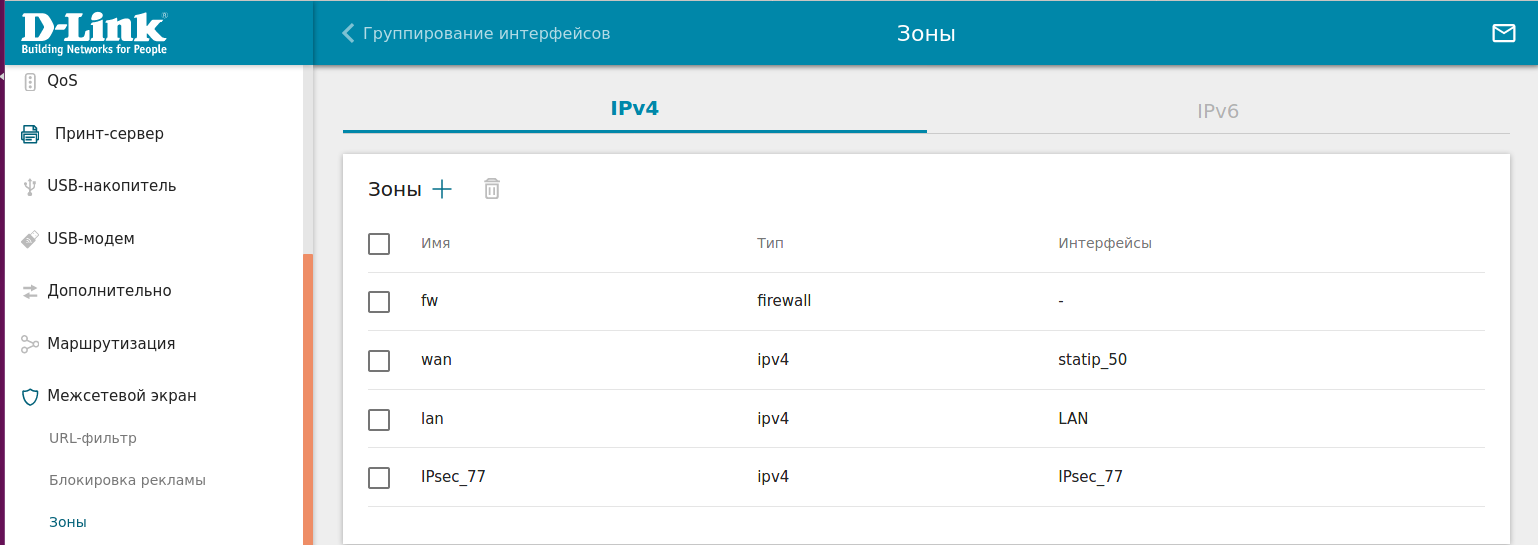1538x545 pixels.
Task: Click the USB-накопитель USB icon
Action: [x=30, y=186]
